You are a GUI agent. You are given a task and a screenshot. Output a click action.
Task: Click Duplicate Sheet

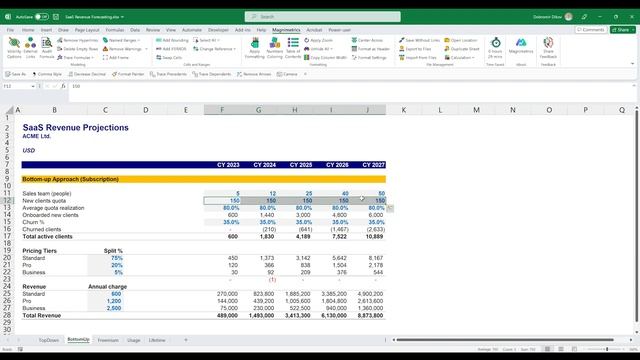pos(462,49)
